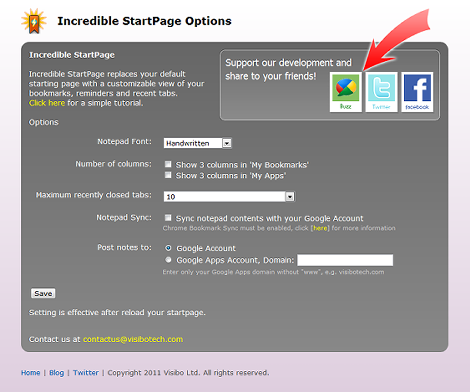Enable 3 columns in 'My Apps'

[x=168, y=175]
